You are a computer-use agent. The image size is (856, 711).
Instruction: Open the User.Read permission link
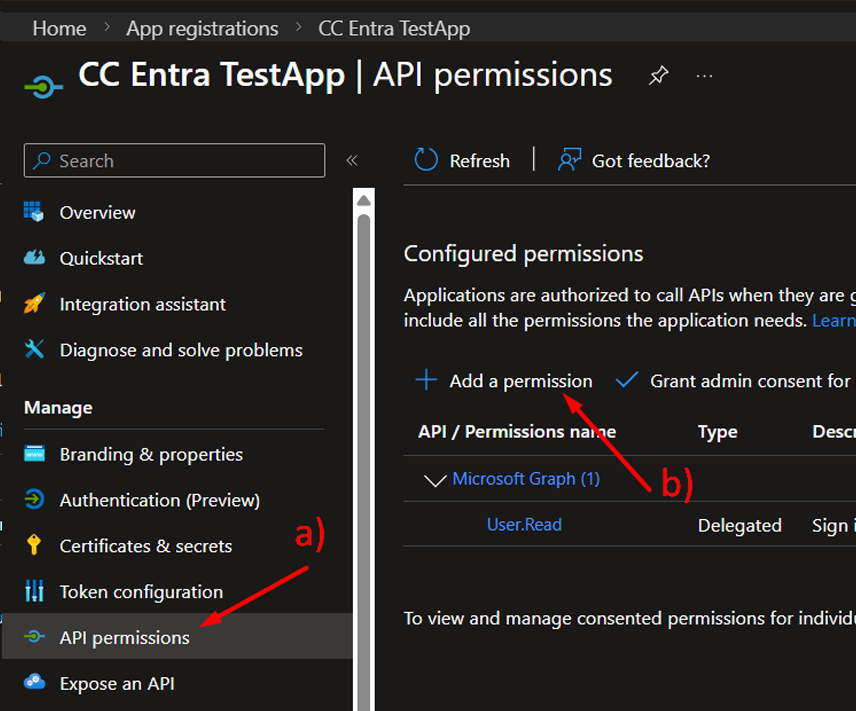524,525
